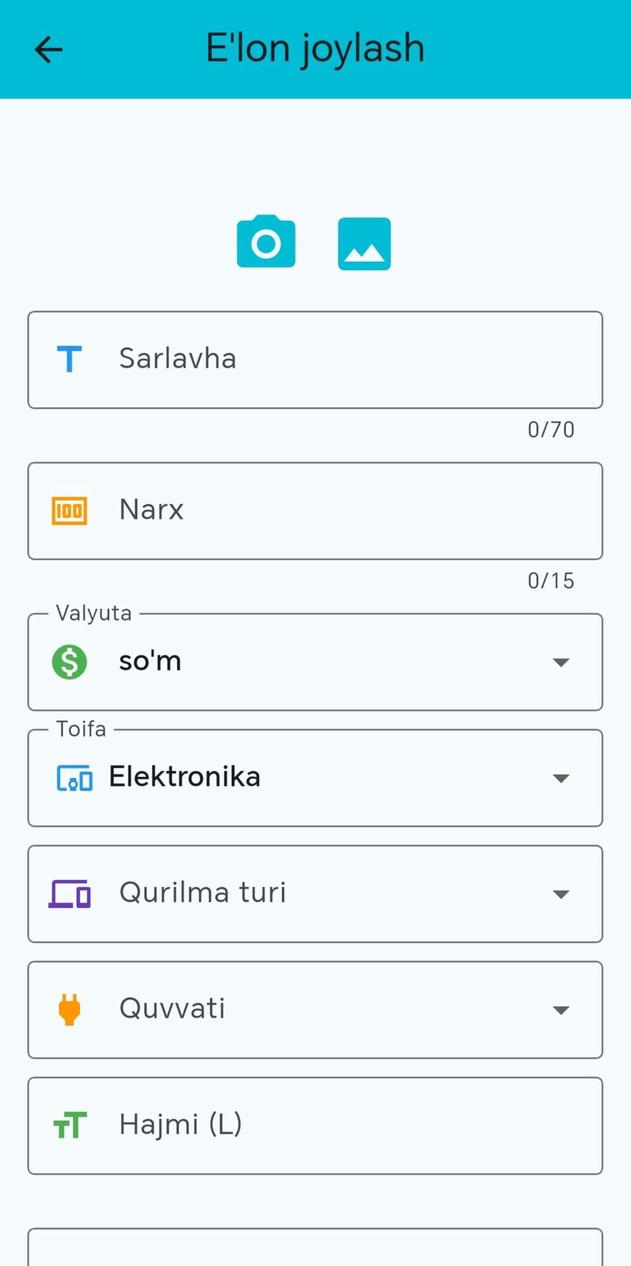
Task: Select the gallery image picker icon
Action: pos(364,242)
